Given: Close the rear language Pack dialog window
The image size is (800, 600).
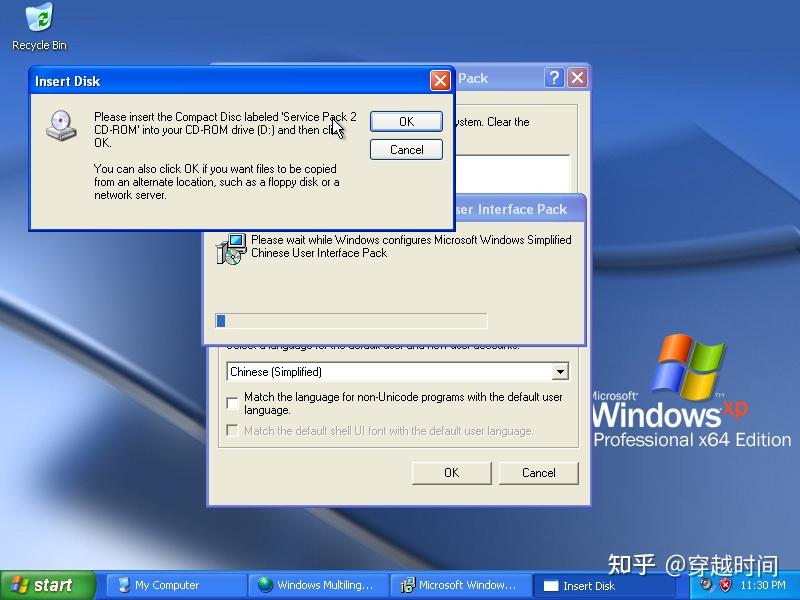Looking at the screenshot, I should [x=577, y=78].
